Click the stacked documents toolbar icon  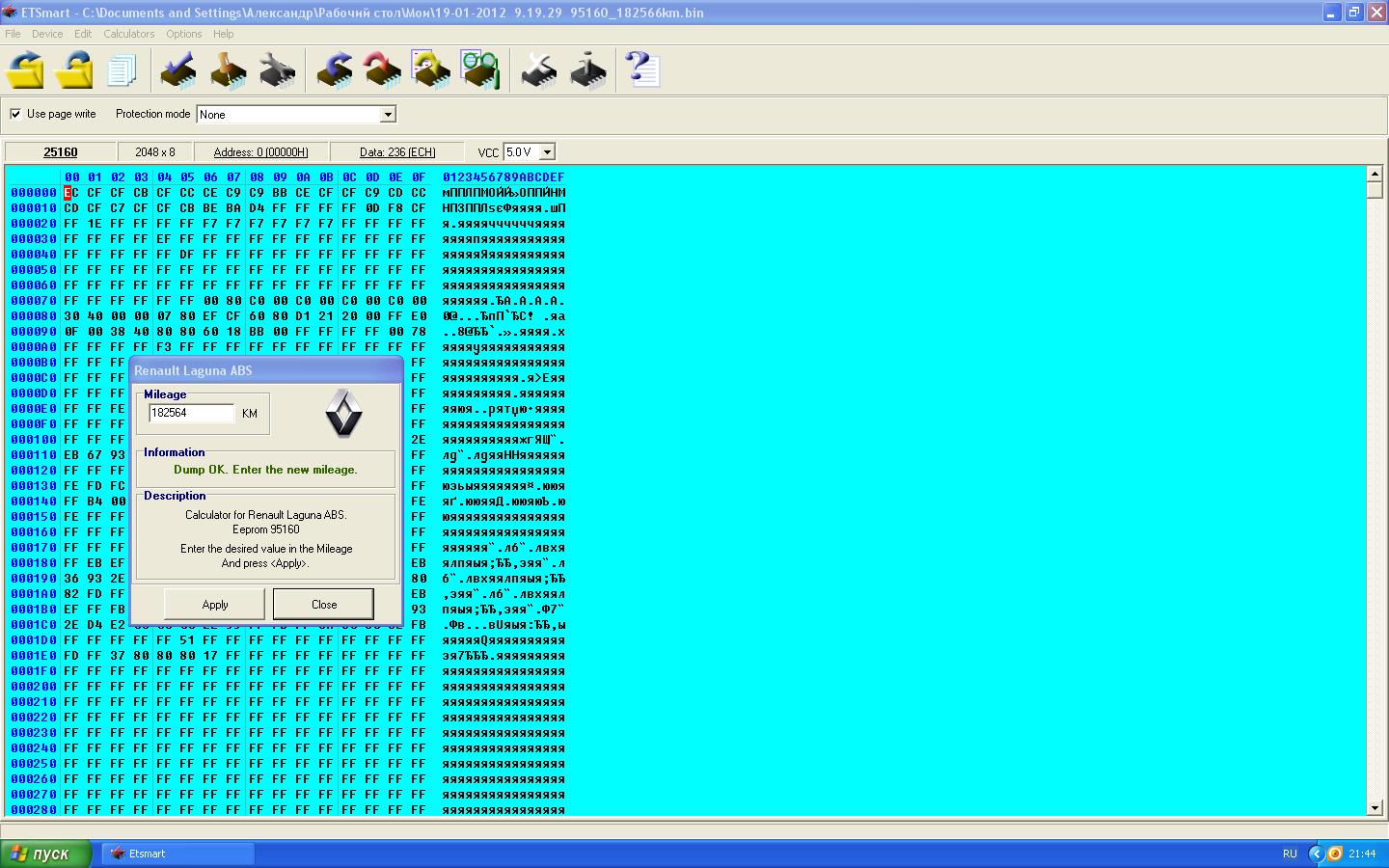(x=122, y=70)
